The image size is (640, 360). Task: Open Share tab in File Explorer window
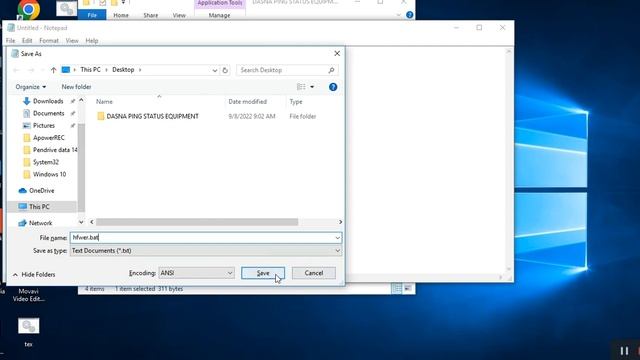click(x=151, y=15)
